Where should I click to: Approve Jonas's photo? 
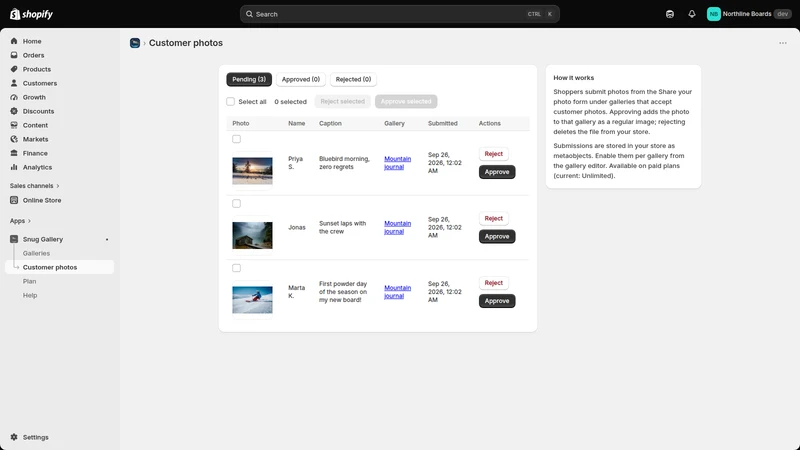coord(497,236)
